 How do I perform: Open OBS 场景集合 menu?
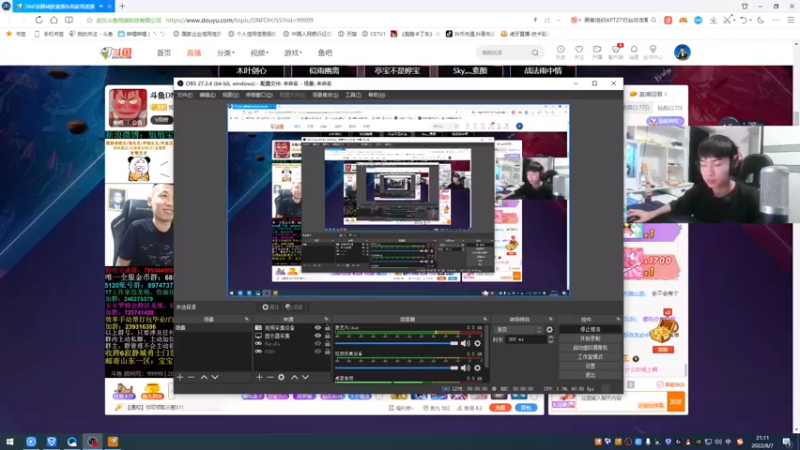tap(326, 95)
